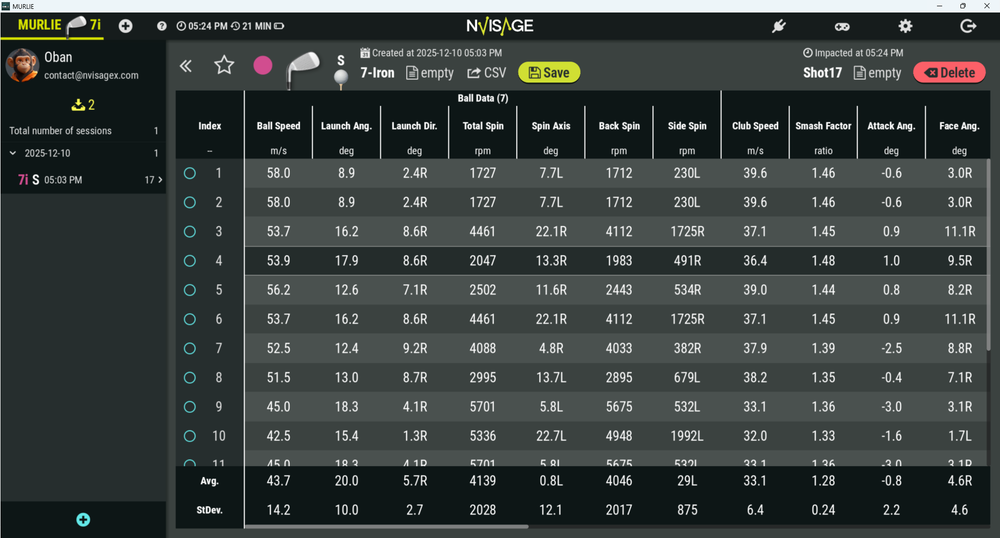Image resolution: width=1000 pixels, height=538 pixels.
Task: Open shot note 'empty' next to Shot17
Action: coord(878,73)
